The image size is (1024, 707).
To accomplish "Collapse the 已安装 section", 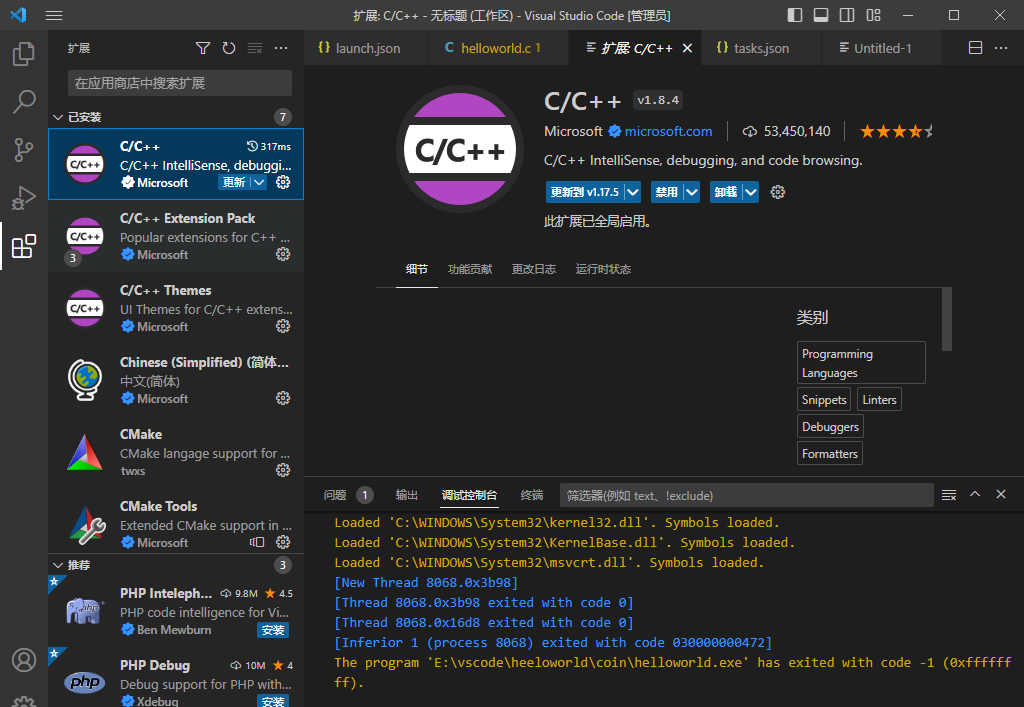I will pyautogui.click(x=58, y=117).
